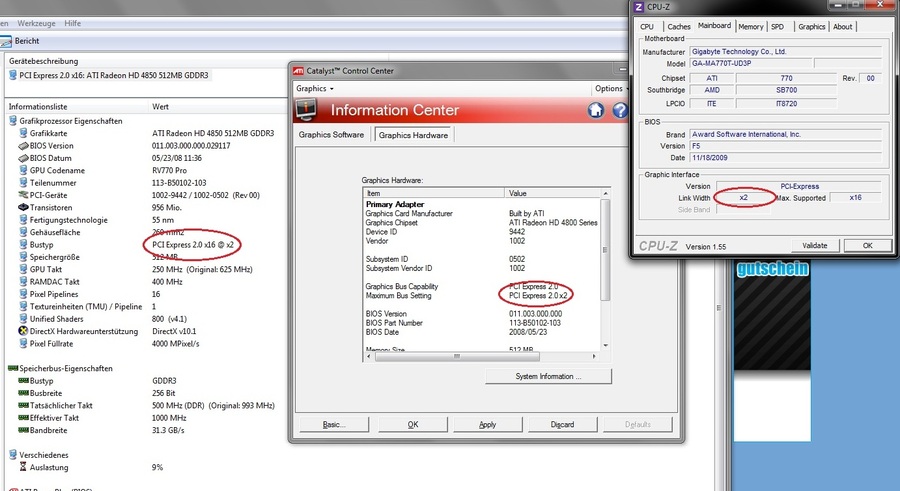This screenshot has width=900, height=491.
Task: Click the DirectX Hardwareunterstützung icon
Action: 23,331
